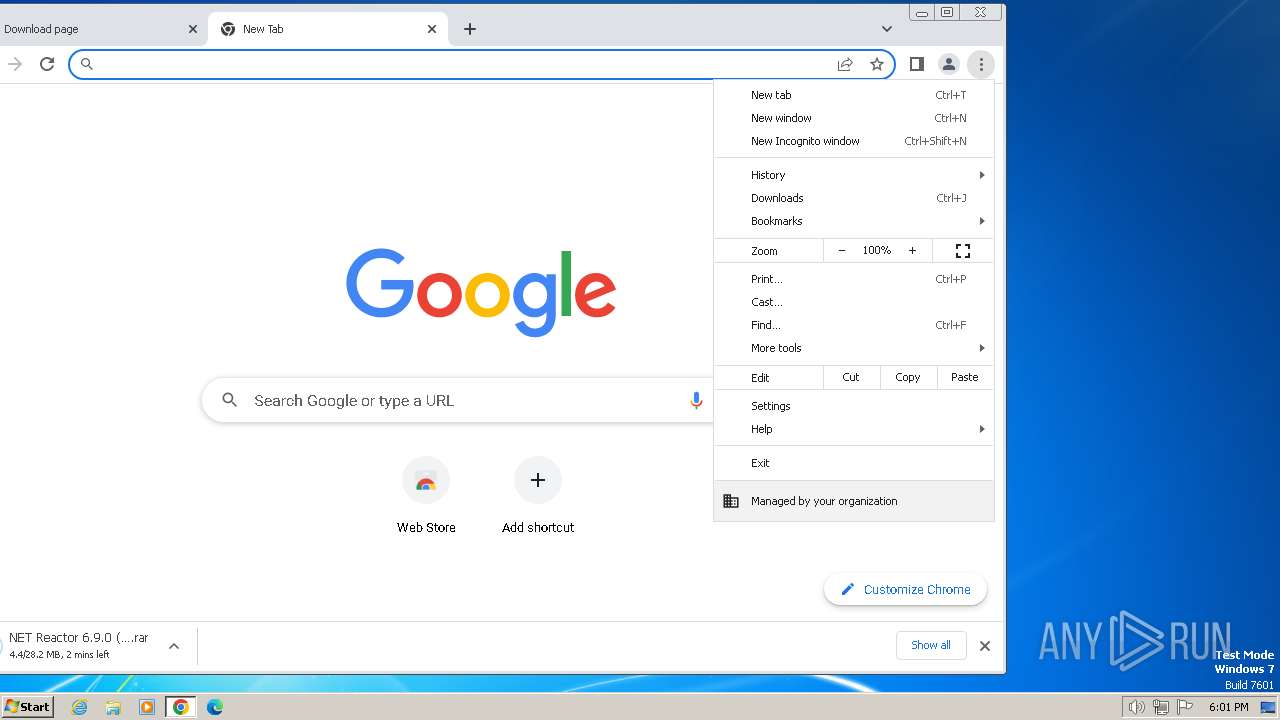Decrease zoom with the minus icon
The height and width of the screenshot is (720, 1280).
click(842, 251)
